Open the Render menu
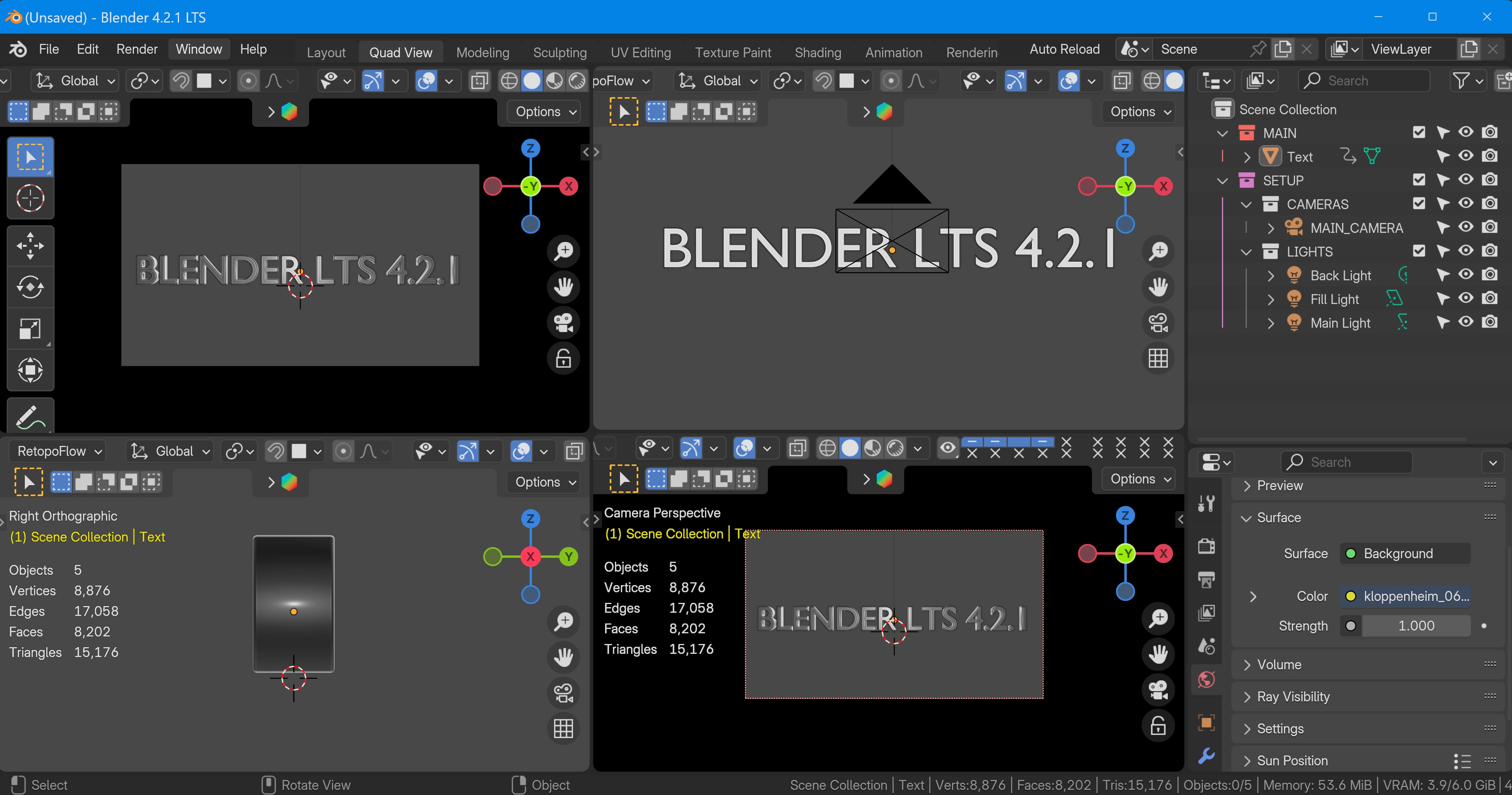1512x795 pixels. click(x=137, y=49)
